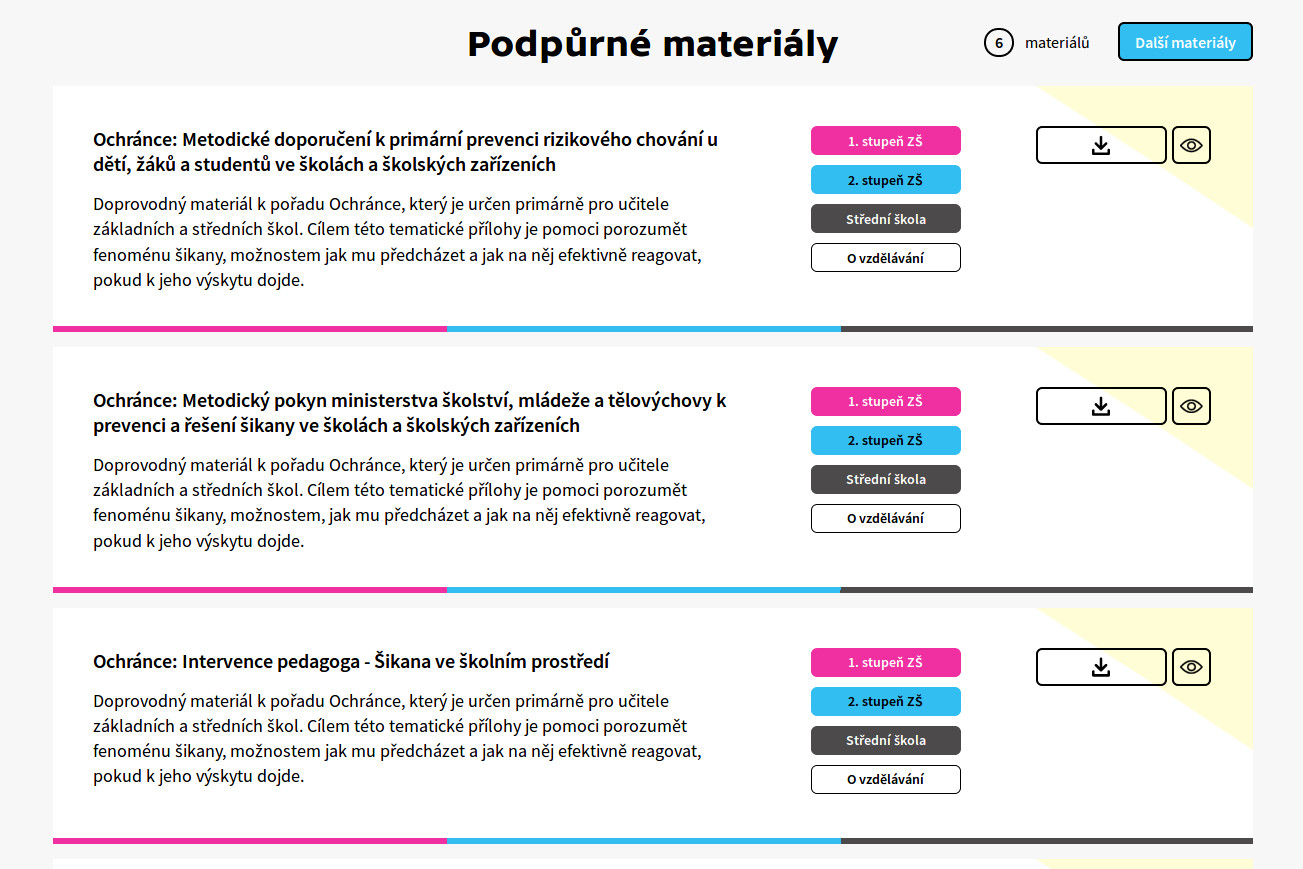
Task: Open title Ochránce: Intervence pedagoga - Šikana
Action: [x=351, y=662]
